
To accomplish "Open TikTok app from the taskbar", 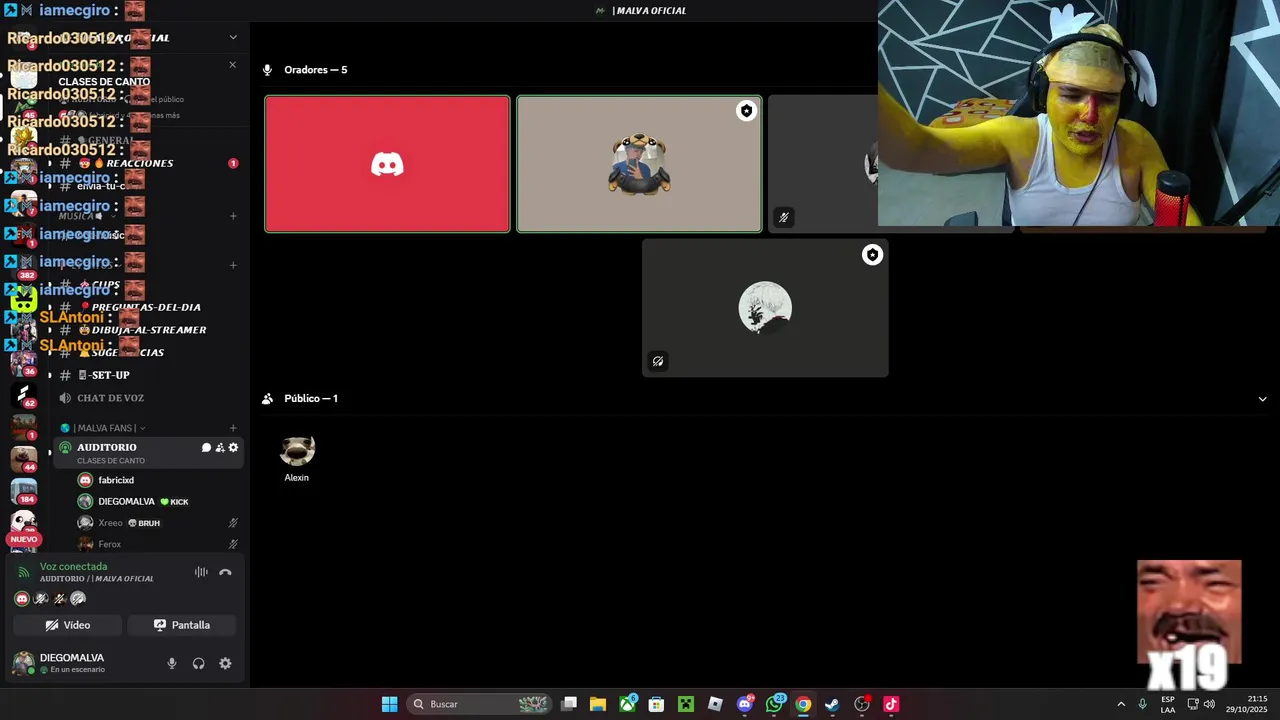I will [891, 704].
